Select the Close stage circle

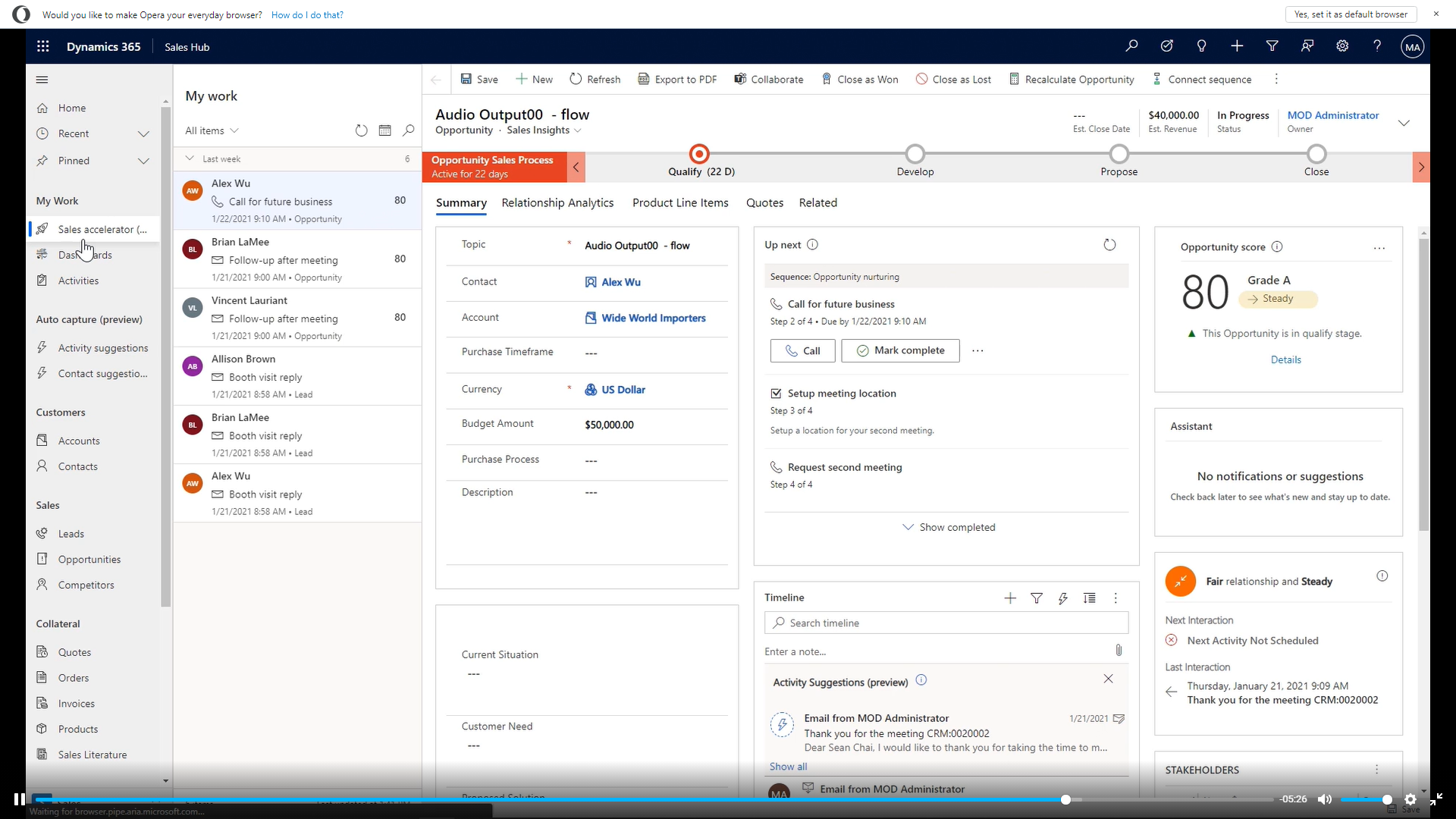(x=1316, y=154)
